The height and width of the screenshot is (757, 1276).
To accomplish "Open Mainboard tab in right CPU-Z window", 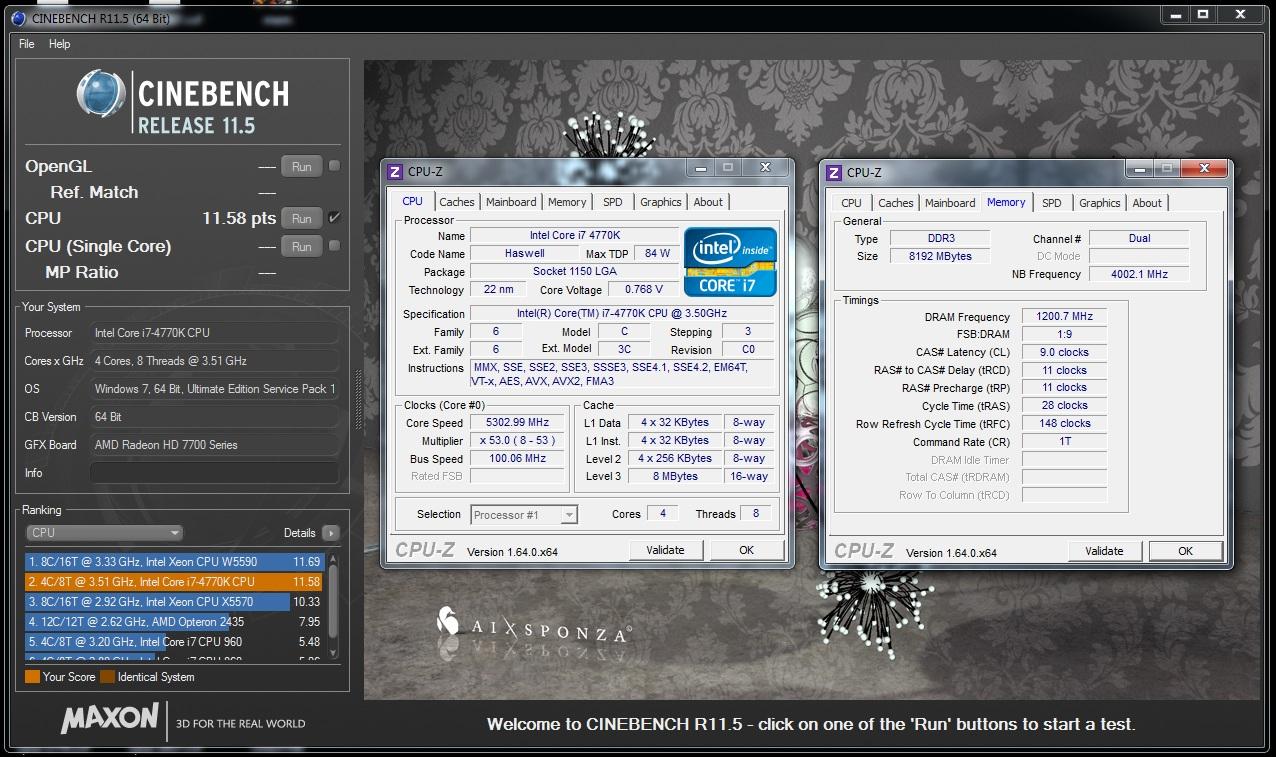I will [950, 203].
